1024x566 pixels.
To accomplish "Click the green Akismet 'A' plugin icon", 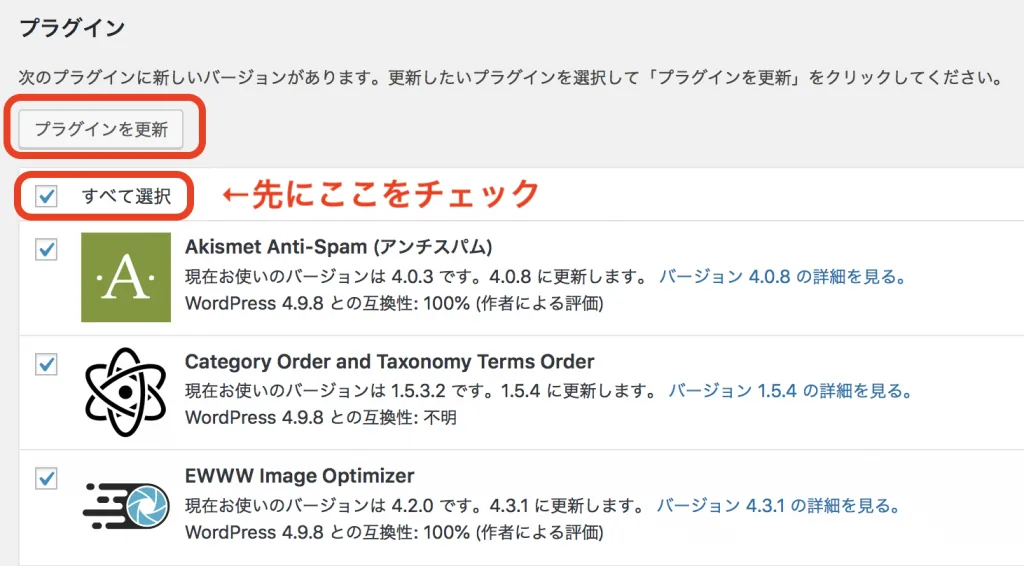I will point(126,277).
